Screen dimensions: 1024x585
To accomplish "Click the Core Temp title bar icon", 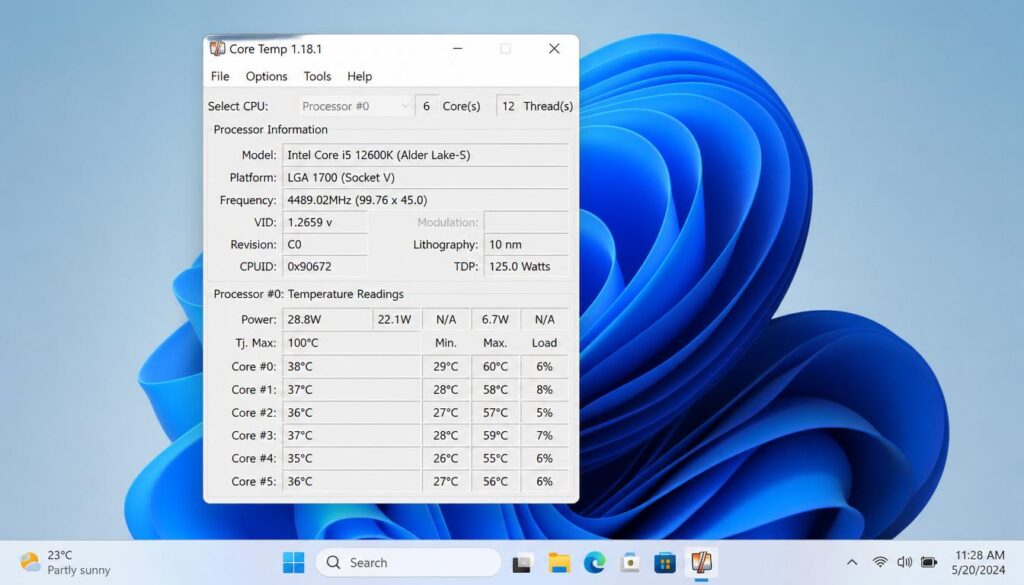I will pyautogui.click(x=217, y=48).
